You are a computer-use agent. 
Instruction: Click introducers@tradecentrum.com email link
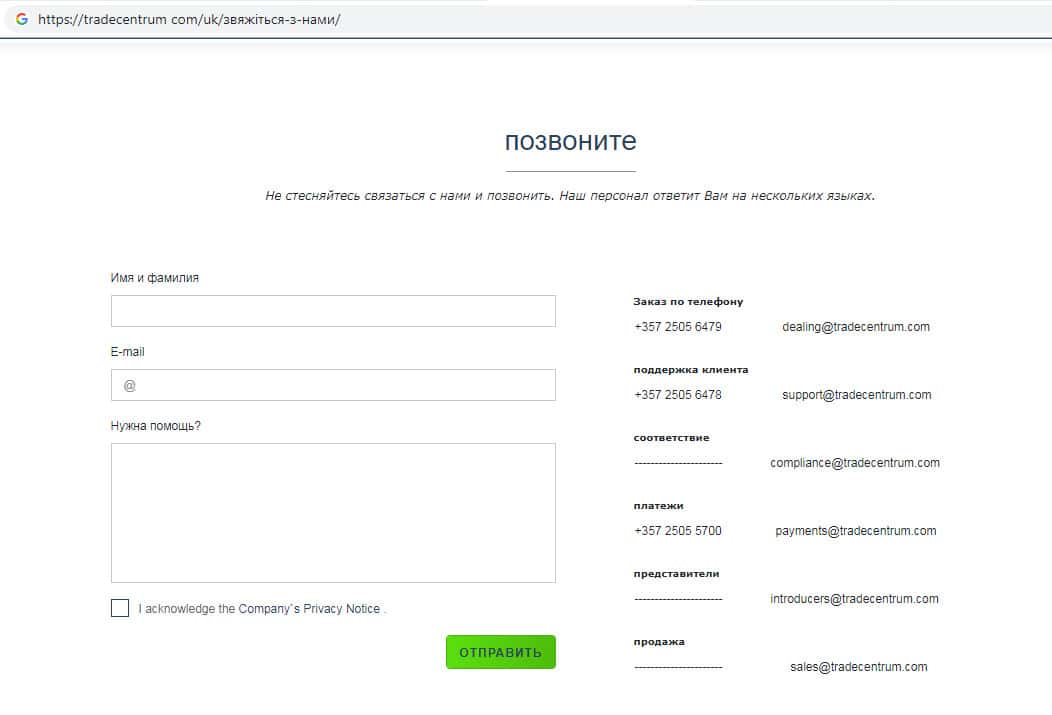click(x=854, y=599)
